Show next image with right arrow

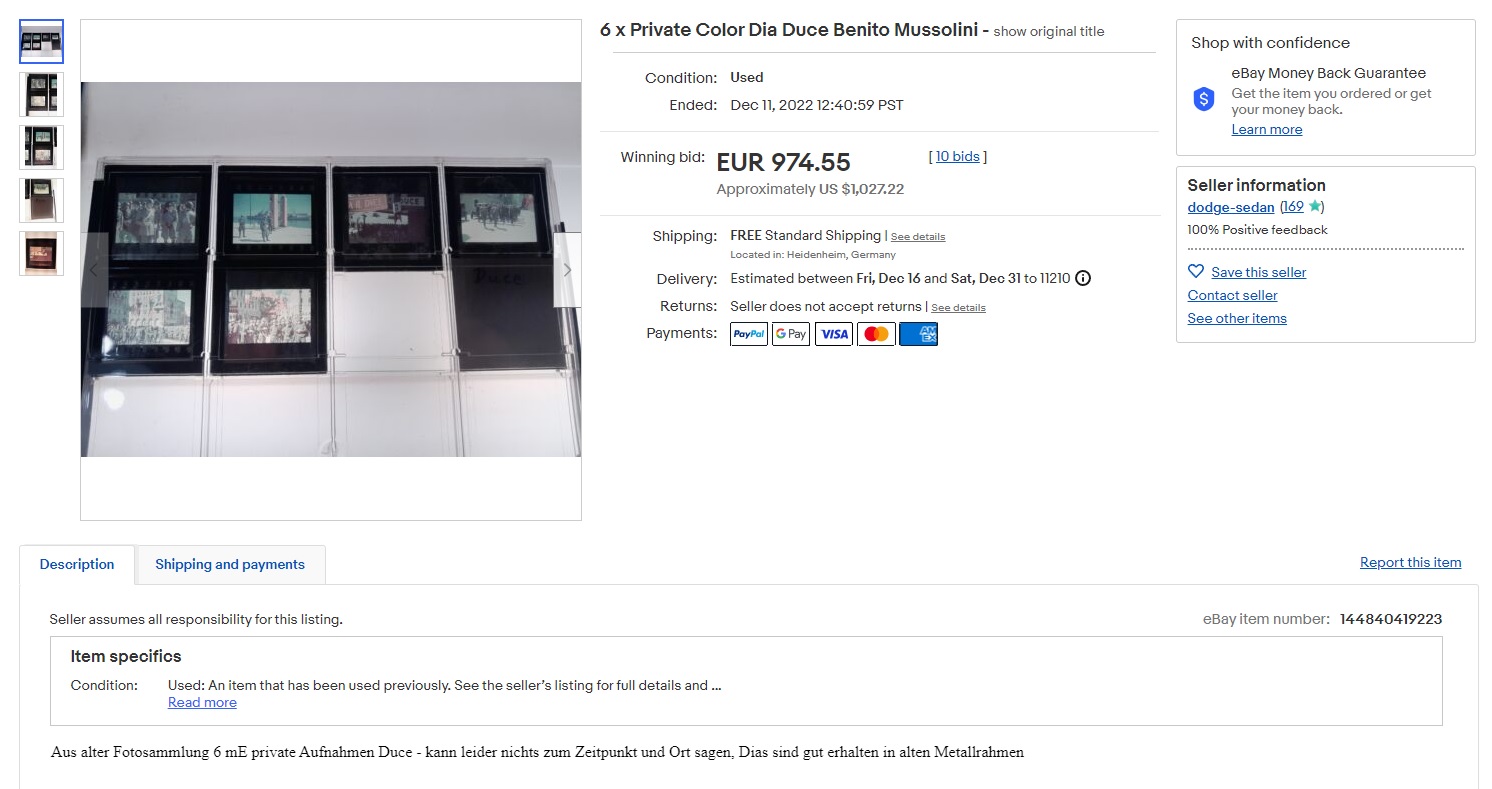point(567,270)
